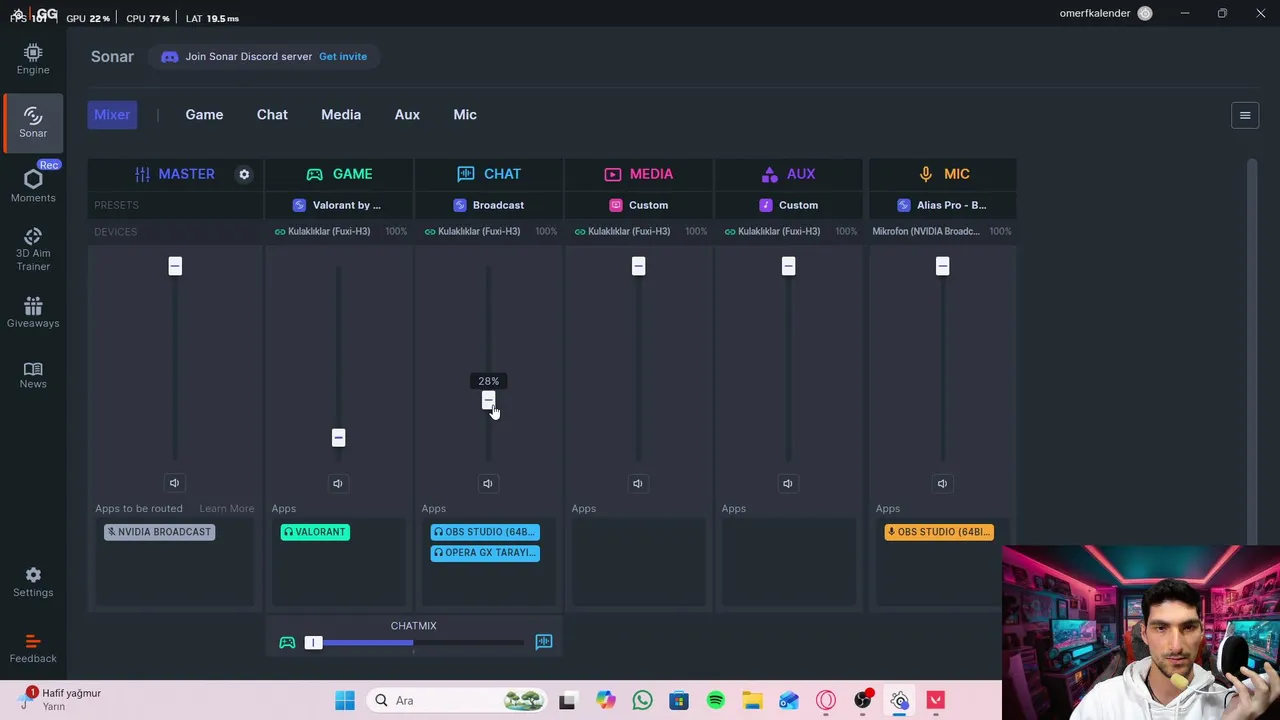Open the Windows Start menu
Image resolution: width=1280 pixels, height=720 pixels.
tap(345, 701)
